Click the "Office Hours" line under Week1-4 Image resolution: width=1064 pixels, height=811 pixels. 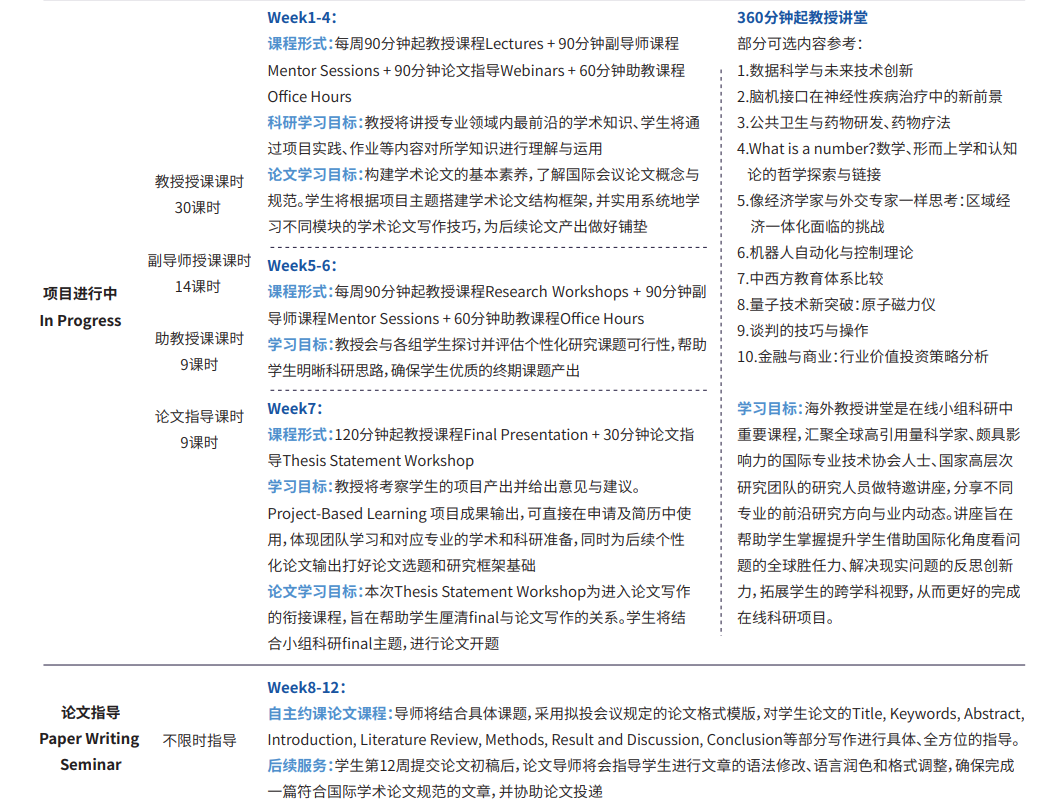click(x=309, y=96)
